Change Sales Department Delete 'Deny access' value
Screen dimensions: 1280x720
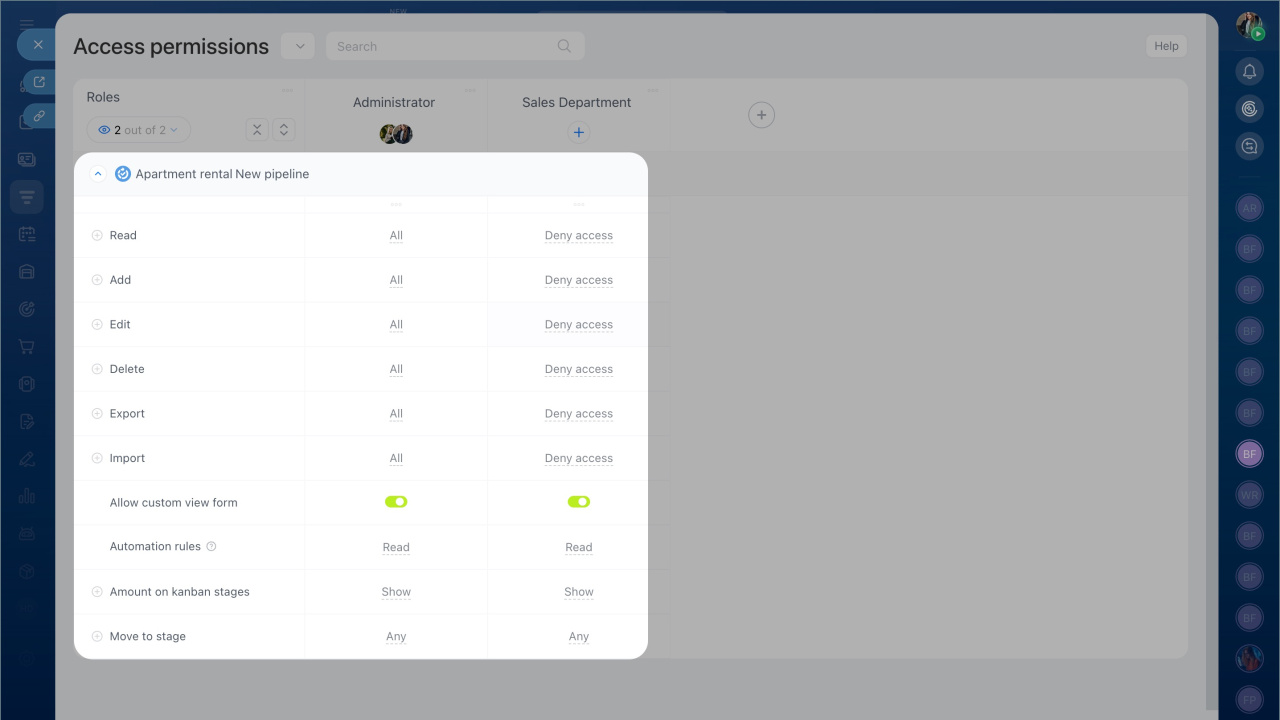pyautogui.click(x=579, y=369)
